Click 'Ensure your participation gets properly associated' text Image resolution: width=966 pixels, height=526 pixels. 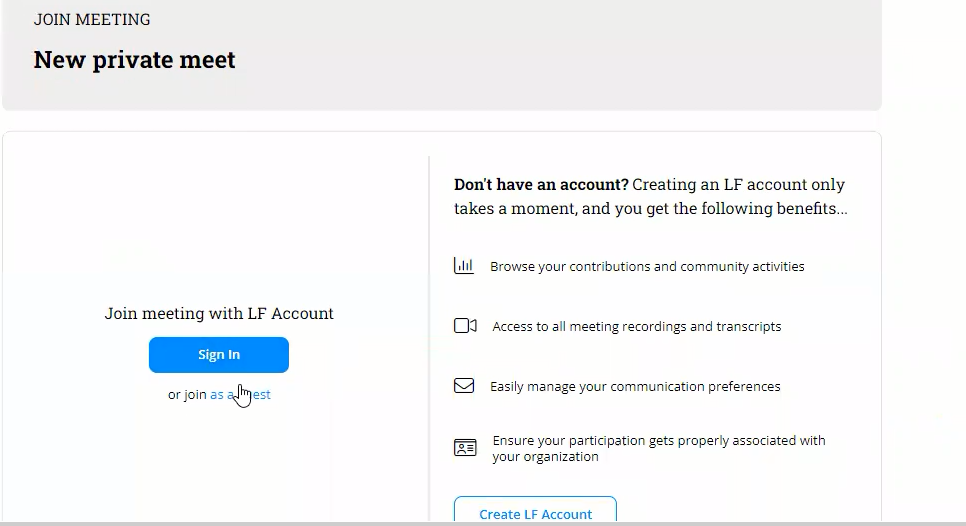tap(659, 441)
